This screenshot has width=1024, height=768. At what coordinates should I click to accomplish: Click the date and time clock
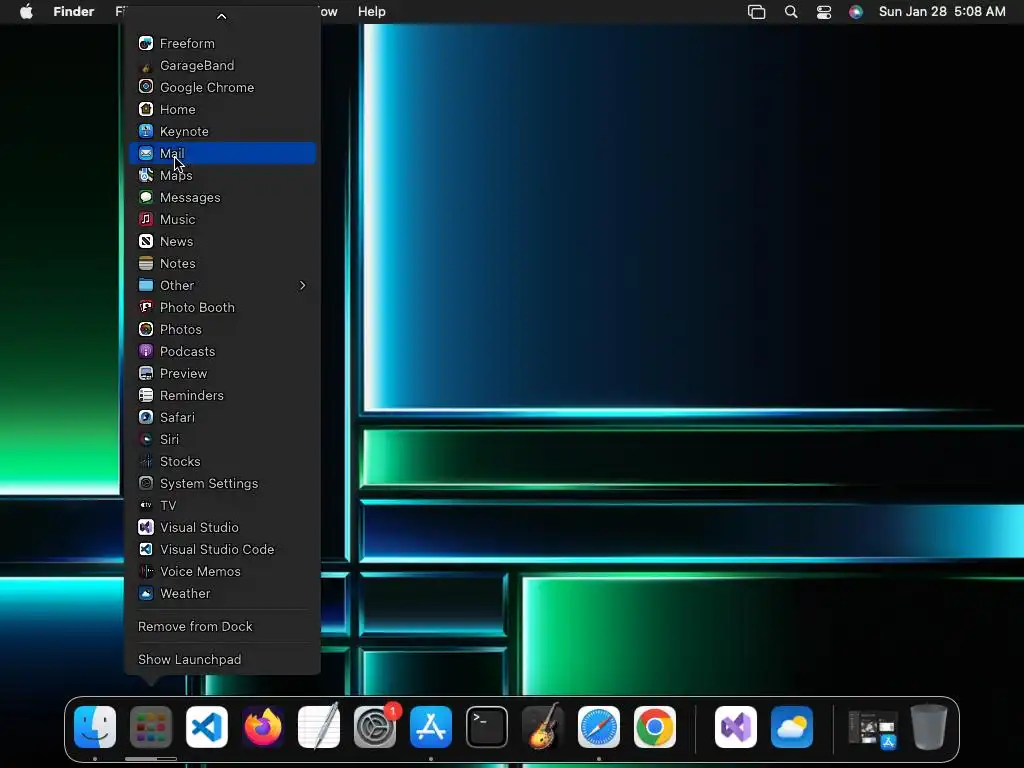click(x=942, y=12)
